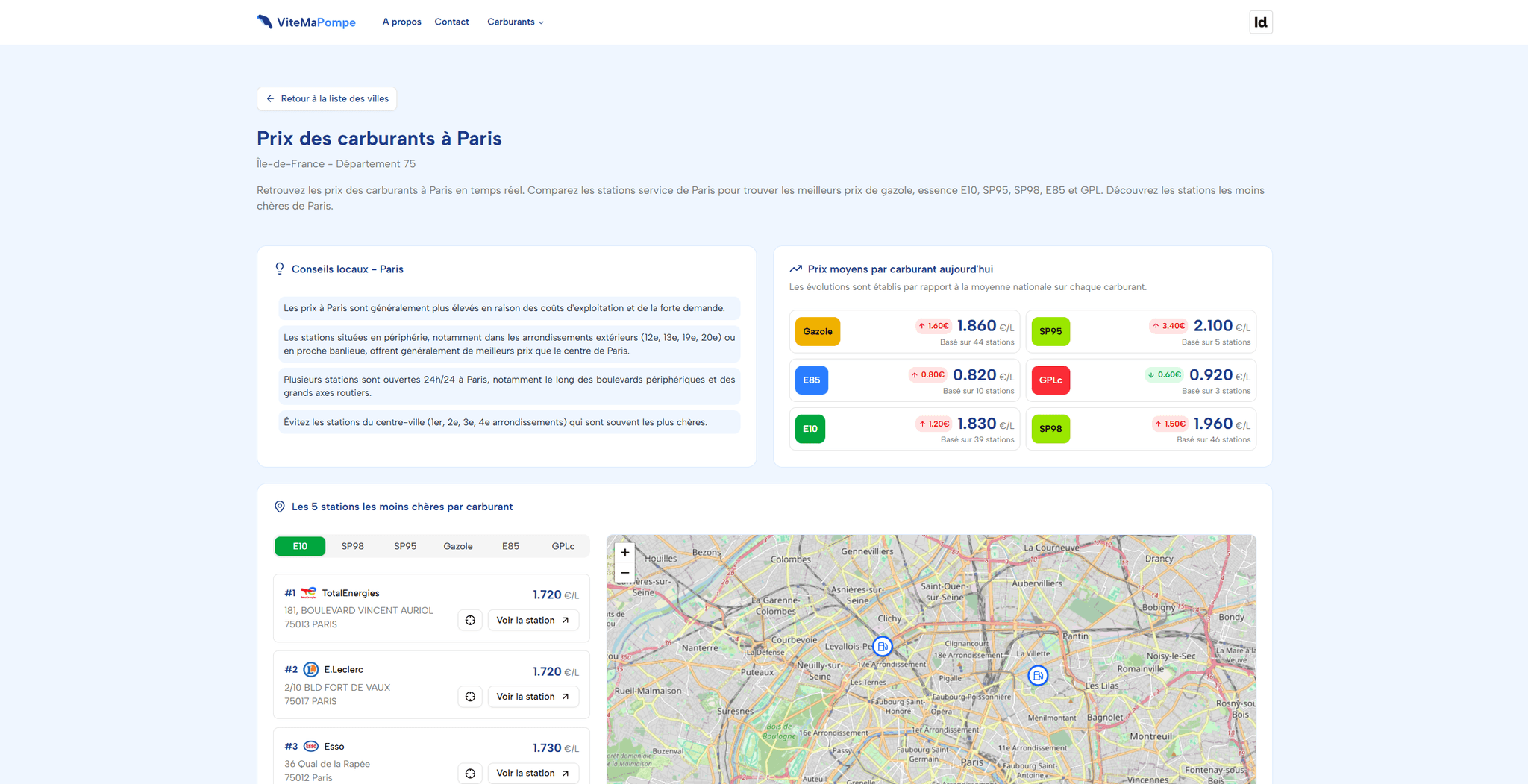Click the ViteMaPompe logo icon
The height and width of the screenshot is (784, 1528).
(x=265, y=22)
